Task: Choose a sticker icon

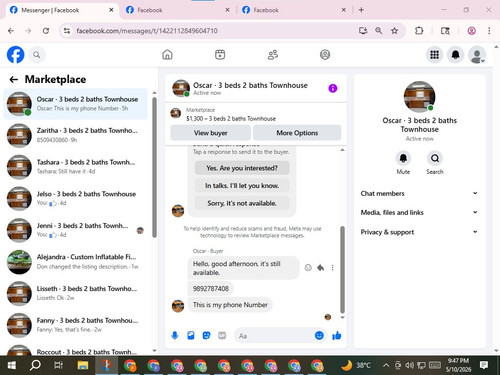Action: tap(206, 335)
